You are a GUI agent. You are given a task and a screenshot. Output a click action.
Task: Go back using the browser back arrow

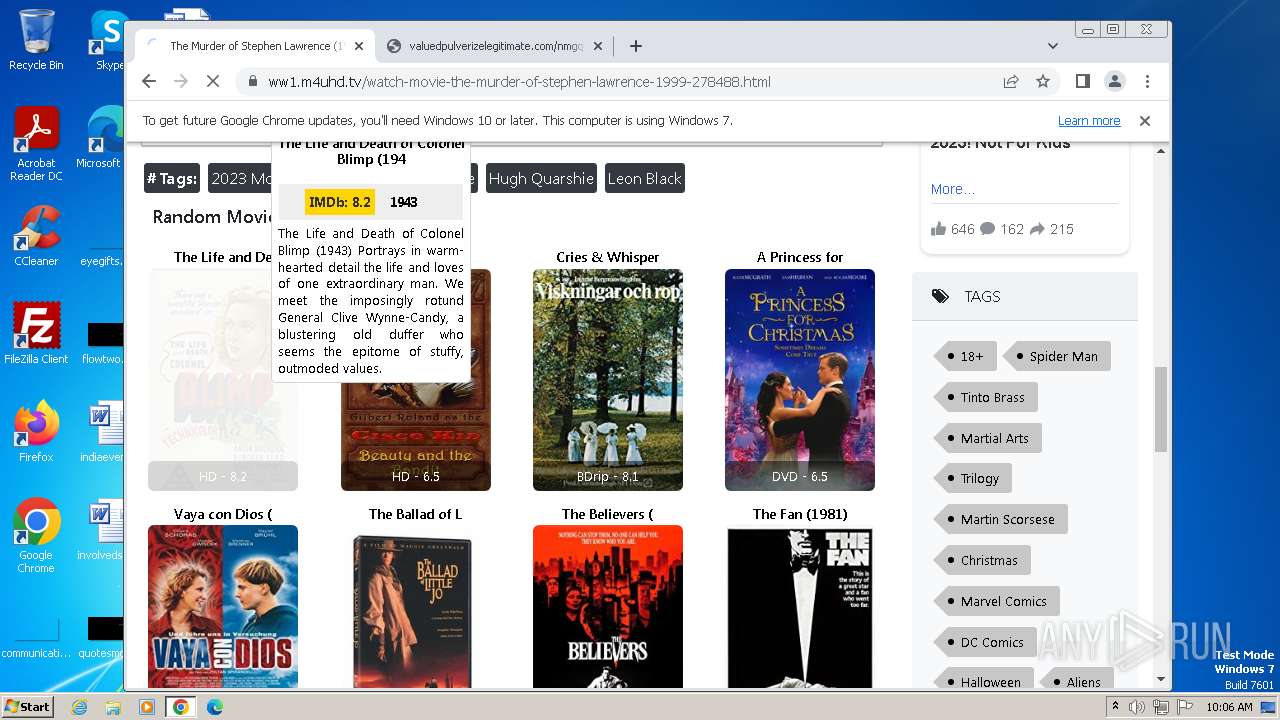[149, 81]
